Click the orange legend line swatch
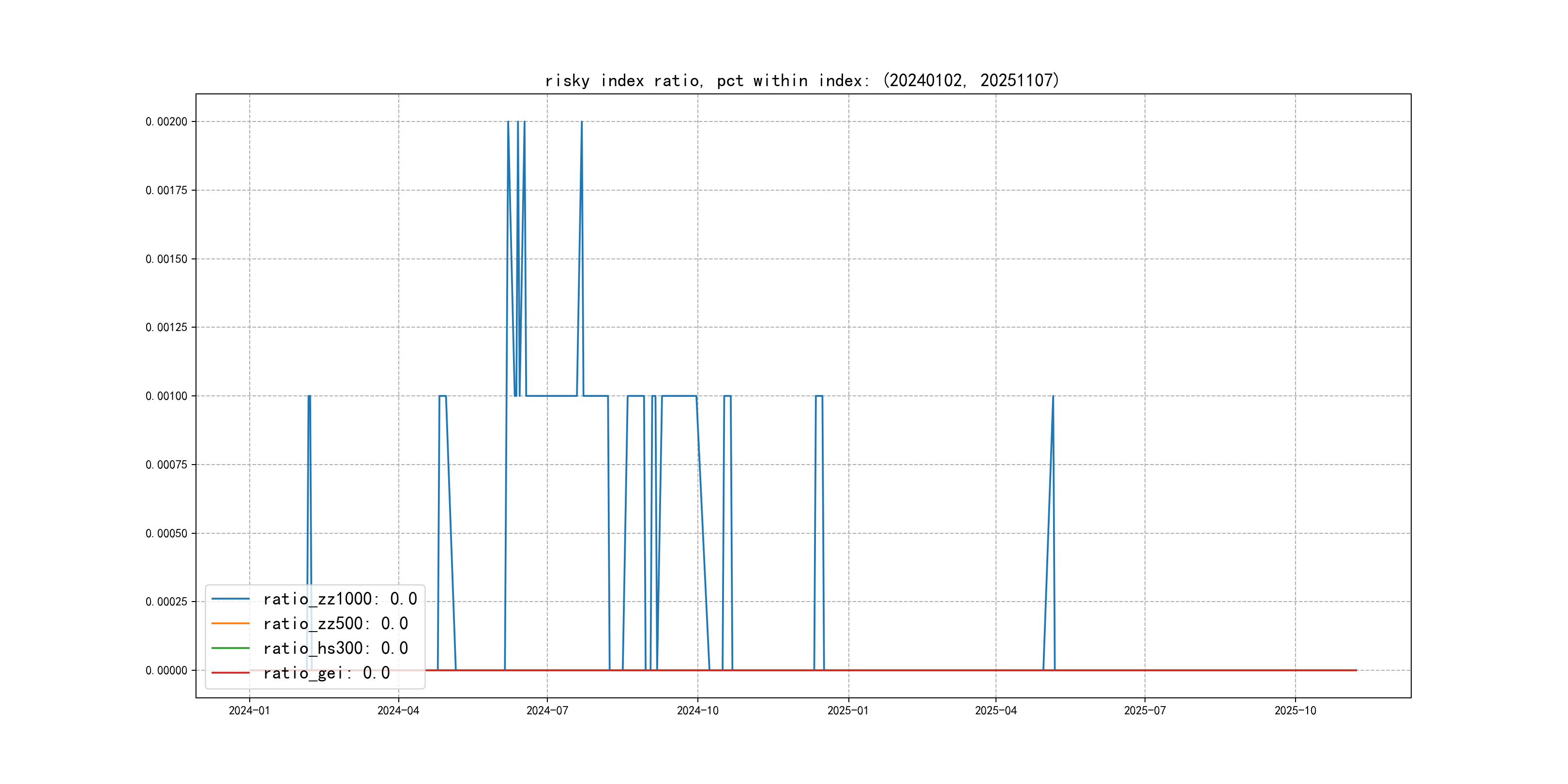 [x=230, y=623]
